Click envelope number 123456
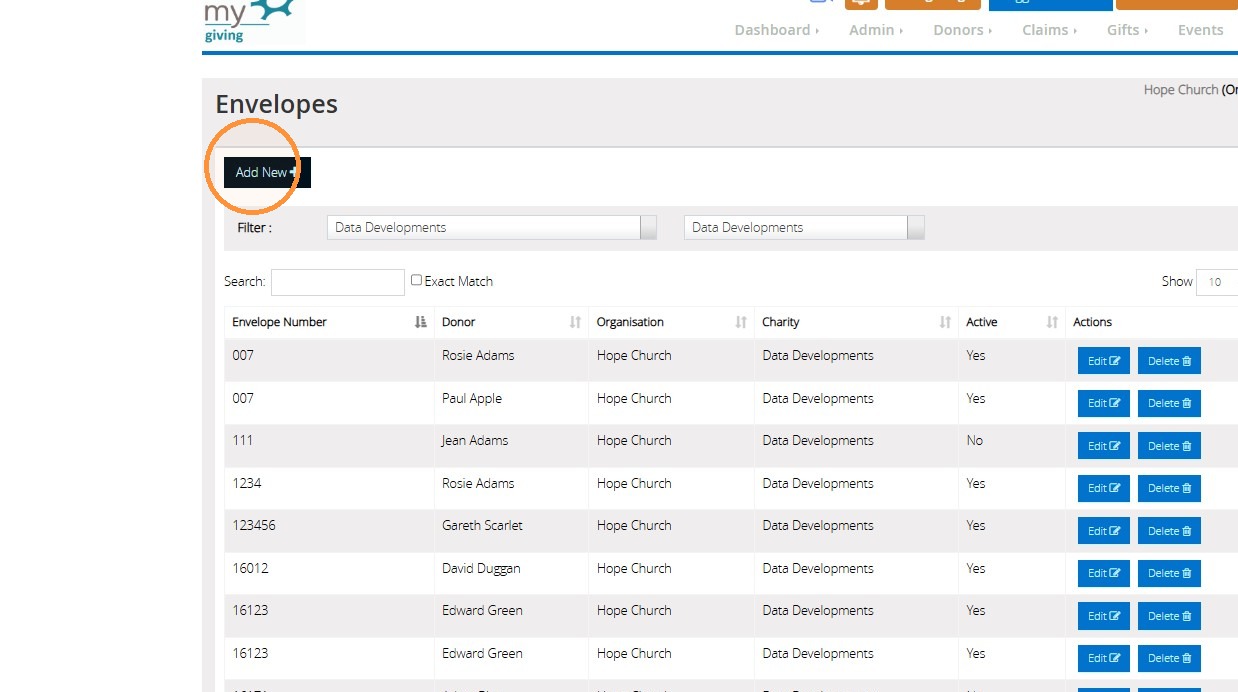Viewport: 1238px width, 692px height. [x=254, y=525]
